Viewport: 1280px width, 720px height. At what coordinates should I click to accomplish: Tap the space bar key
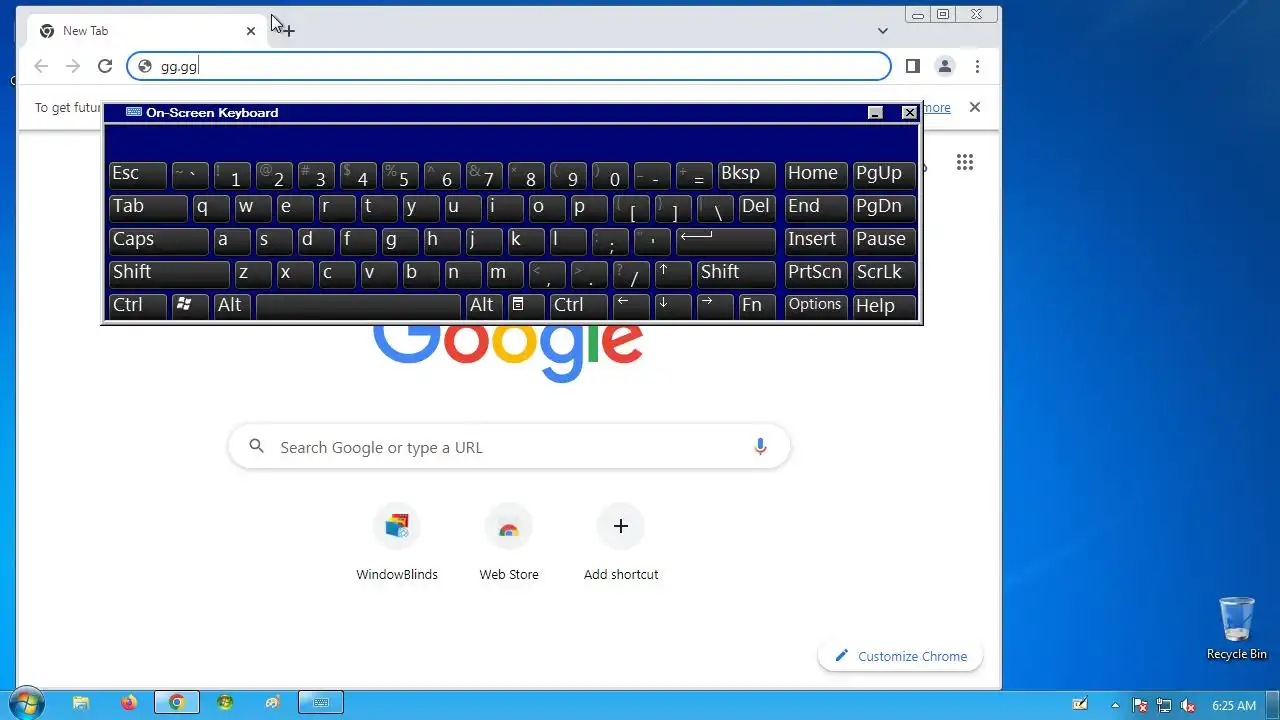tap(359, 307)
